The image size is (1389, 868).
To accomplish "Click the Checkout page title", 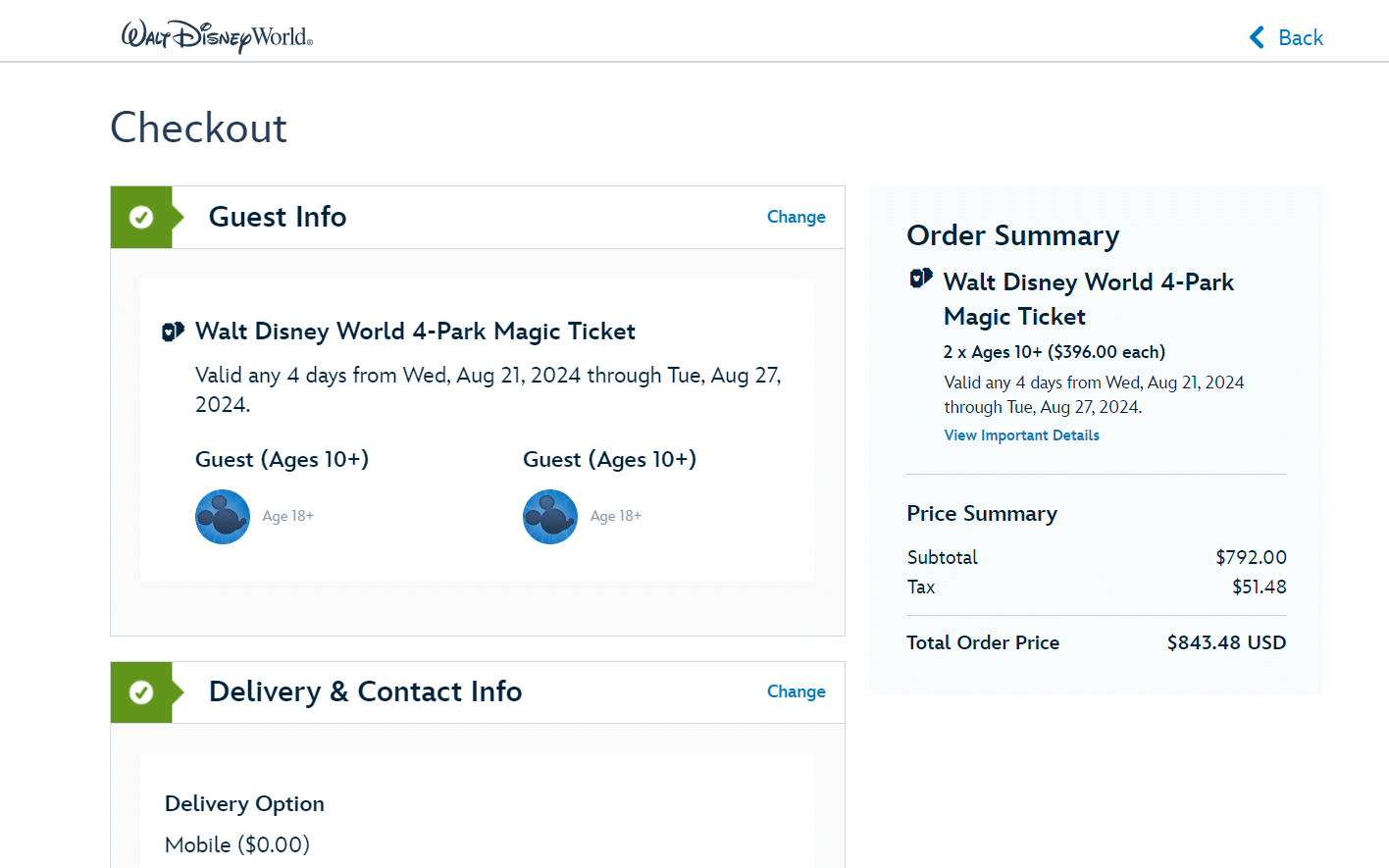I will [198, 128].
